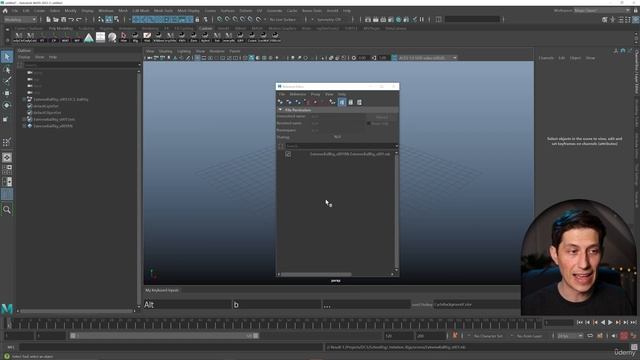Activate the Rotate tool in the toolbox

(x=7, y=105)
